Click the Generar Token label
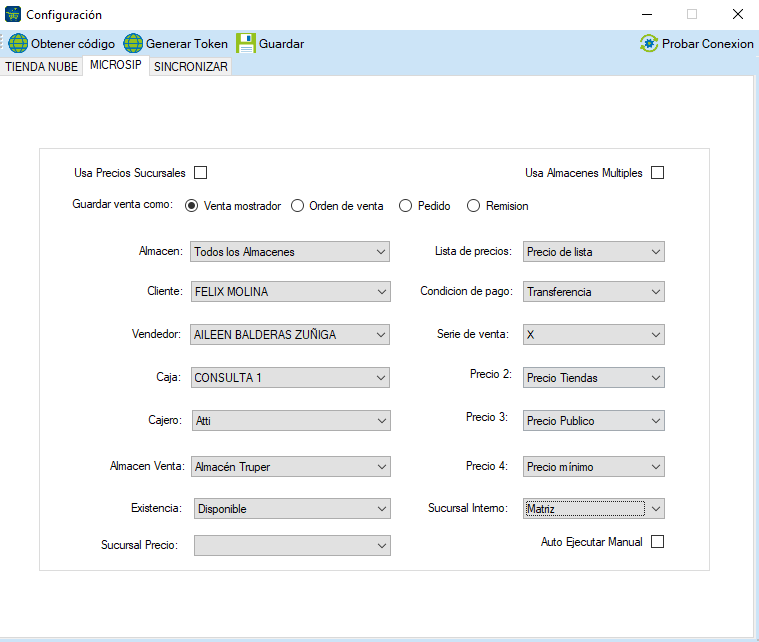Viewport: 759px width, 642px height. click(187, 44)
